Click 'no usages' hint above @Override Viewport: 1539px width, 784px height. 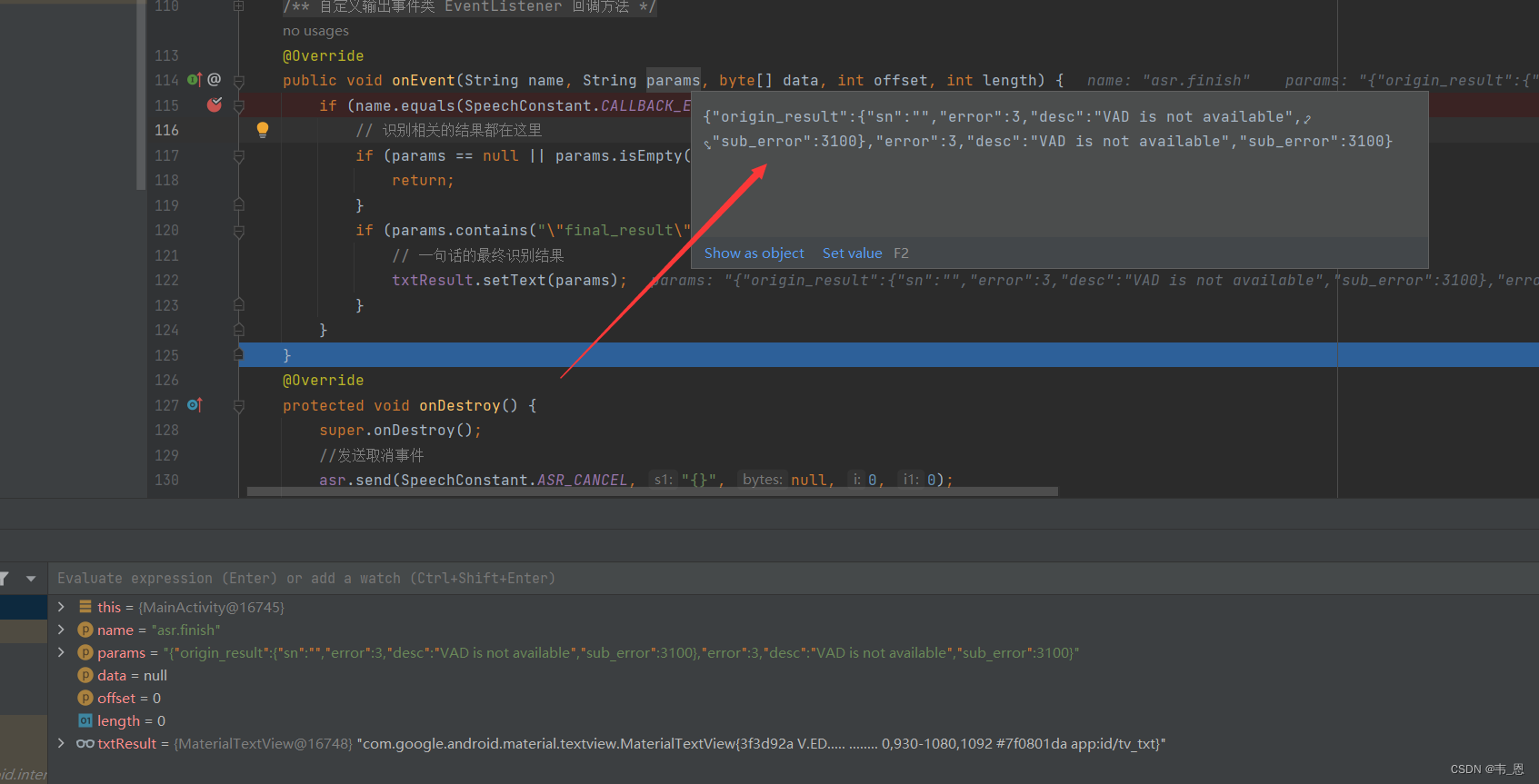click(x=315, y=31)
